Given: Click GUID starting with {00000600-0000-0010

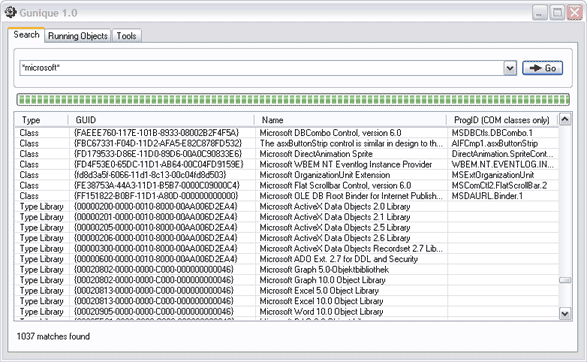Looking at the screenshot, I should pyautogui.click(x=156, y=259).
